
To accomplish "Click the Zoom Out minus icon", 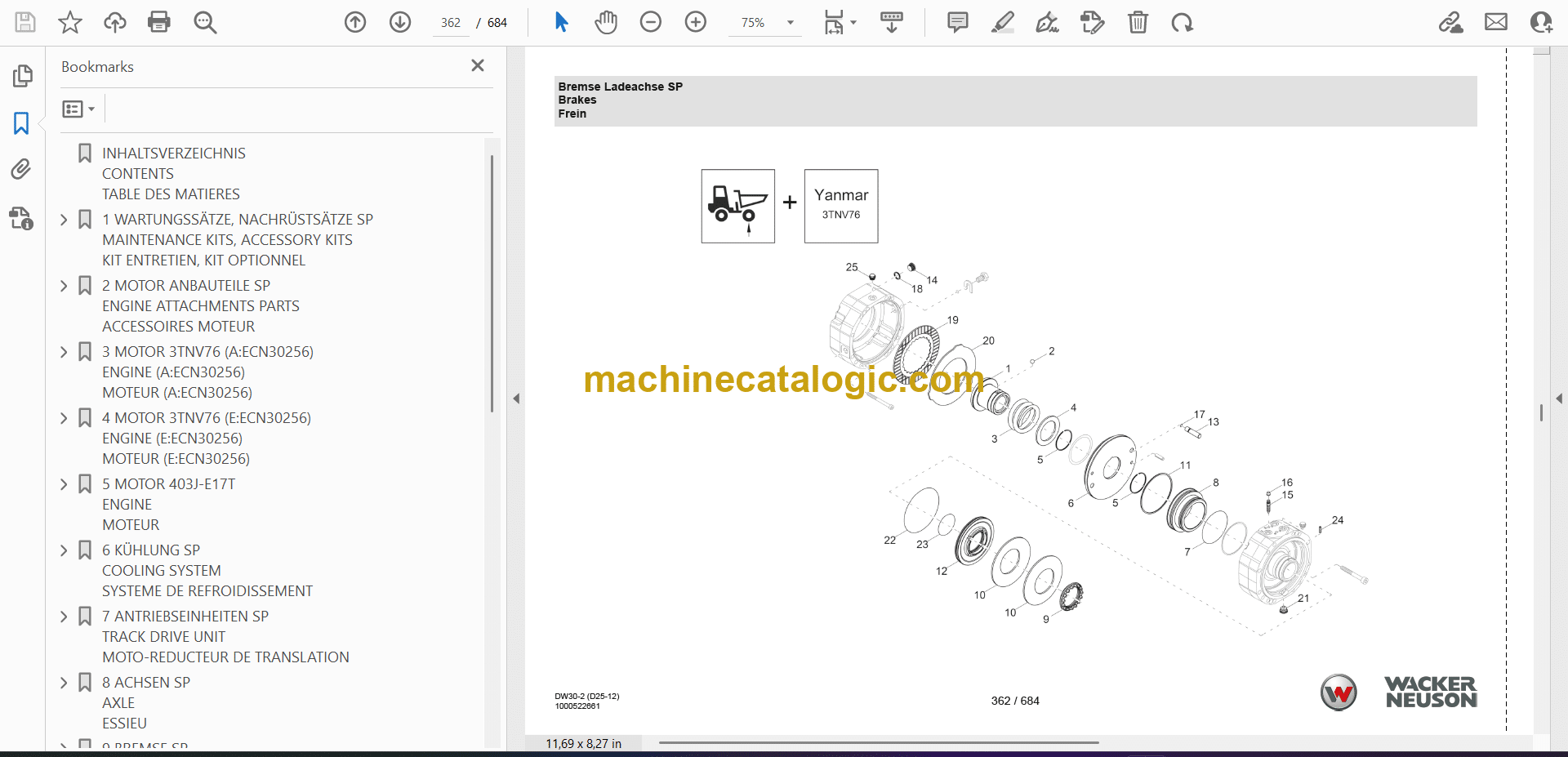I will coord(650,22).
